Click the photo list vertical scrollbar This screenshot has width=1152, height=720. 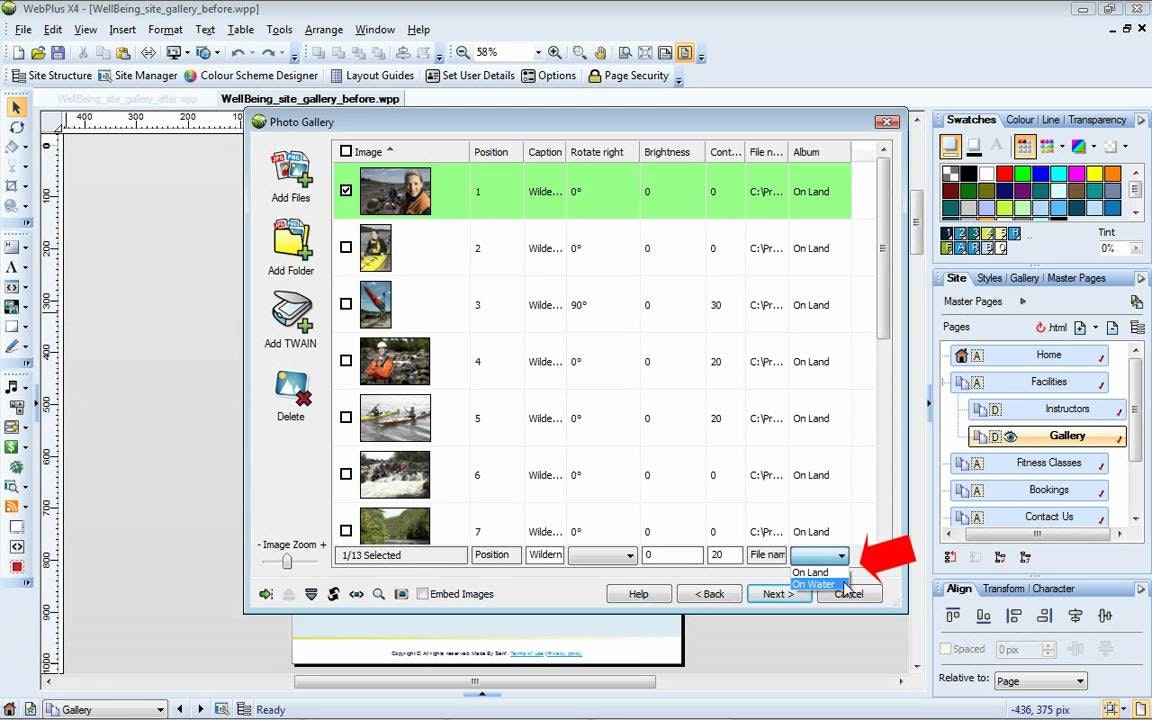coord(884,250)
